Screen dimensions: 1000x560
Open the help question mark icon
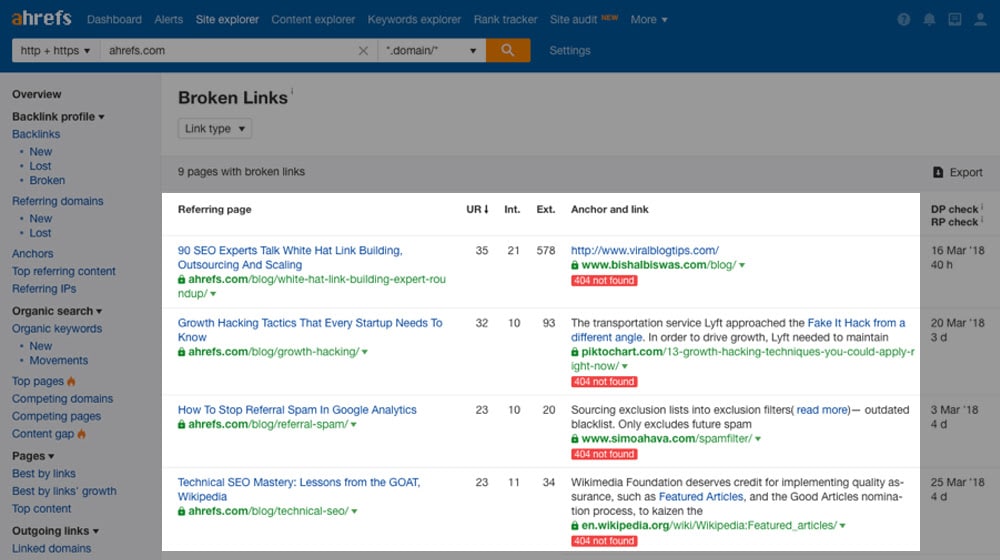(x=904, y=20)
